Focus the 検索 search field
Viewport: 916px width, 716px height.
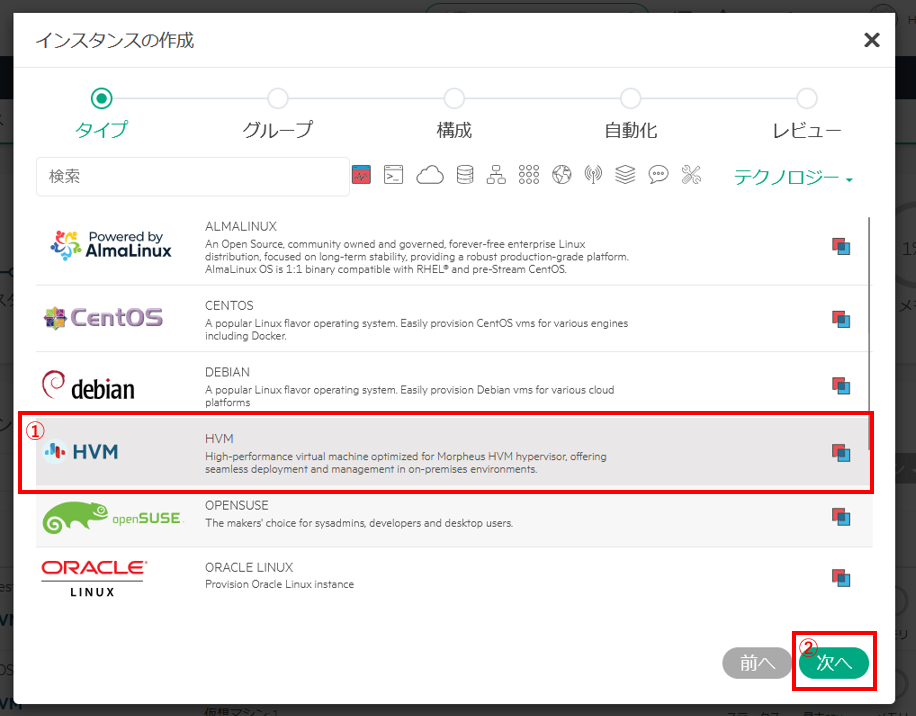(193, 176)
